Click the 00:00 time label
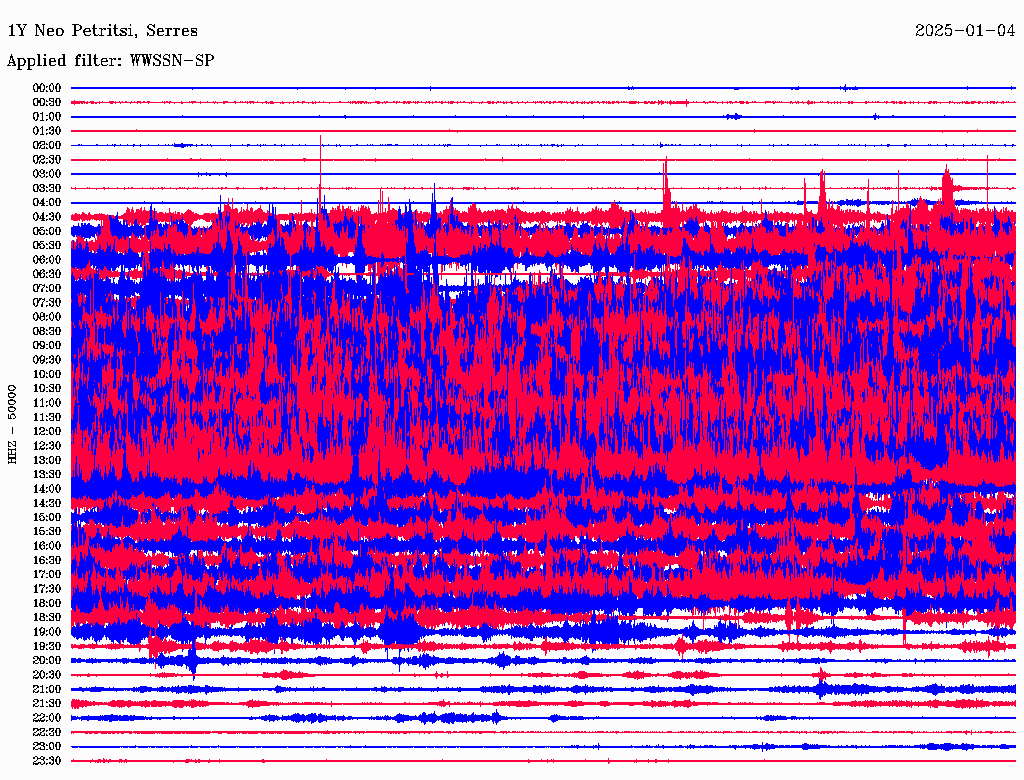This screenshot has height=780, width=1024. click(47, 88)
